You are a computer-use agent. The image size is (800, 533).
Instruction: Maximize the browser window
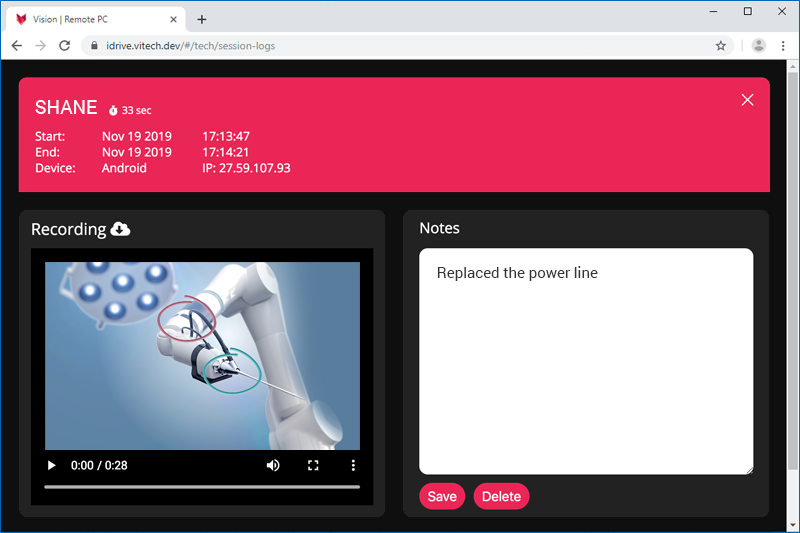pyautogui.click(x=747, y=11)
